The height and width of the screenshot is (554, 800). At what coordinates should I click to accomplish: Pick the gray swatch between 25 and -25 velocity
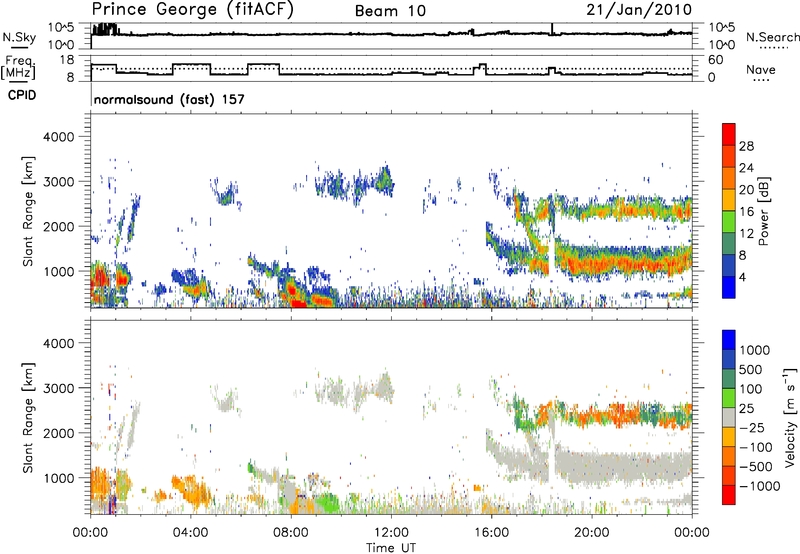pyautogui.click(x=729, y=418)
